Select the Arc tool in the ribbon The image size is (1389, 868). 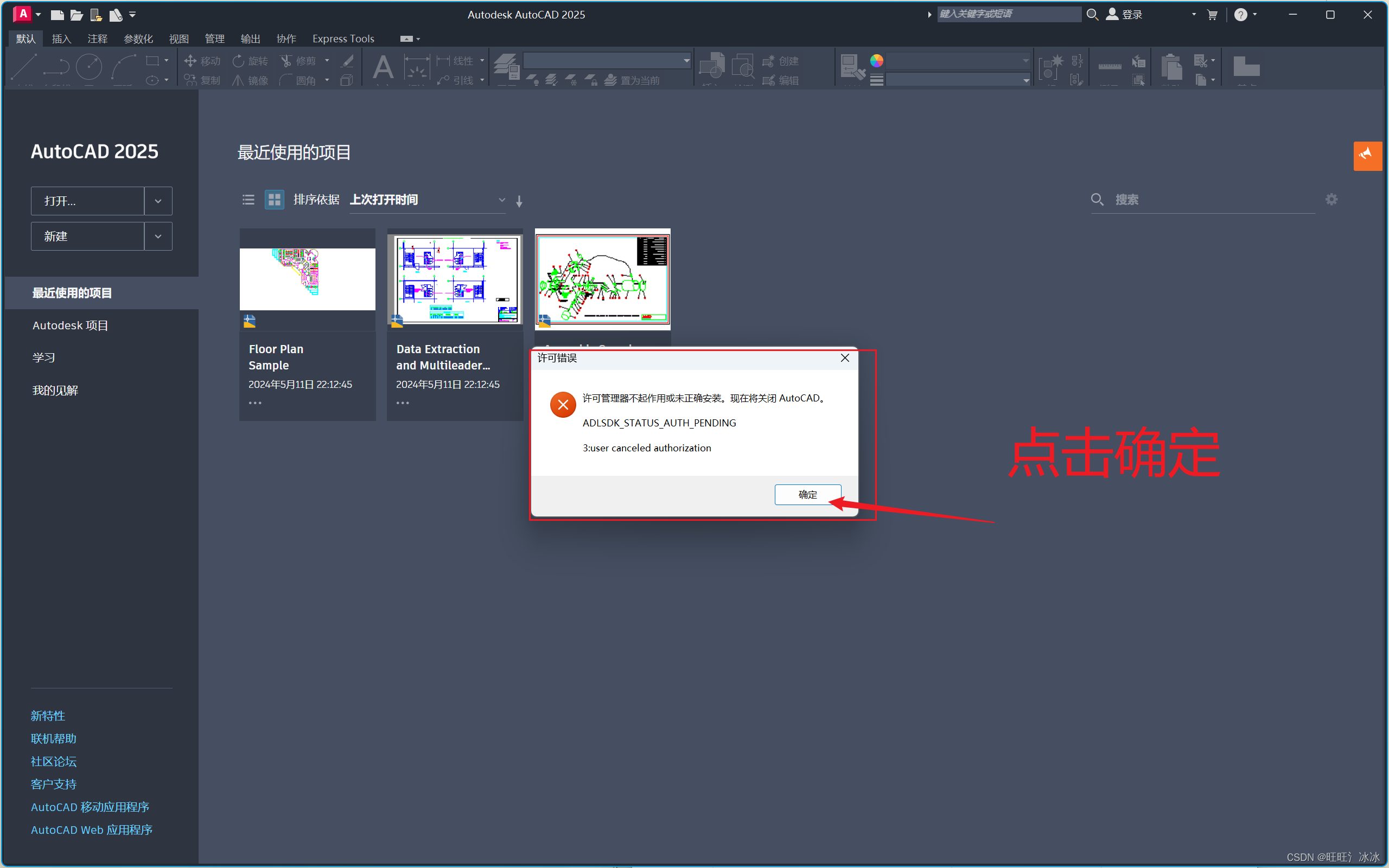(123, 67)
